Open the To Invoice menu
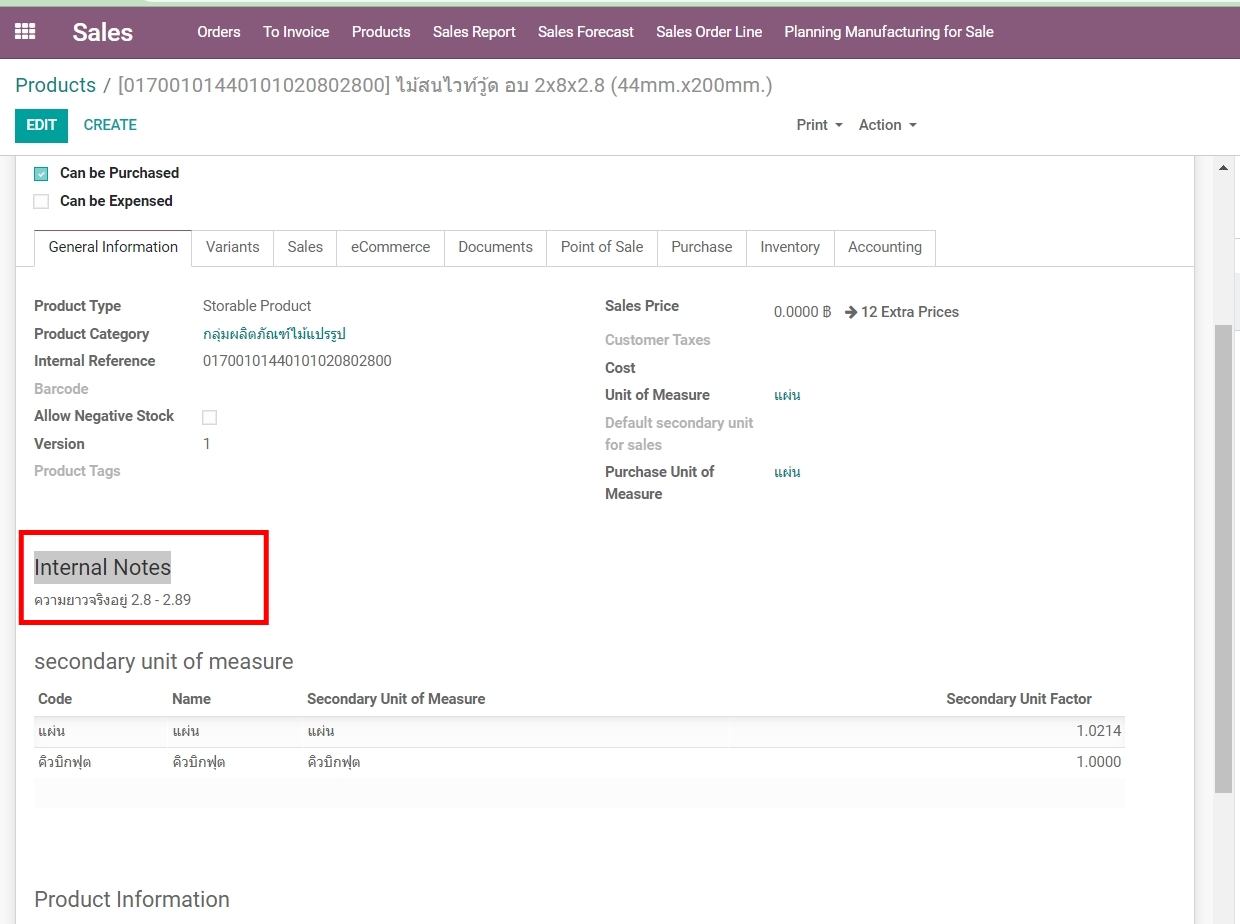The width and height of the screenshot is (1240, 924). coord(296,32)
